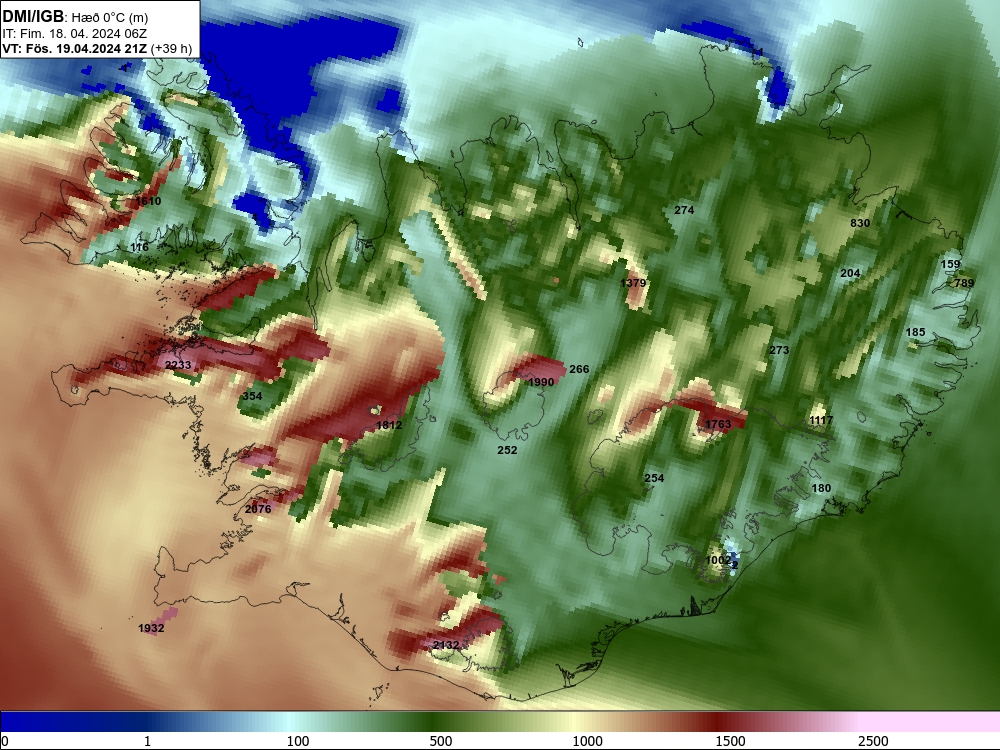The width and height of the screenshot is (1000, 750).
Task: Select the 1379 height label
Action: [x=633, y=283]
